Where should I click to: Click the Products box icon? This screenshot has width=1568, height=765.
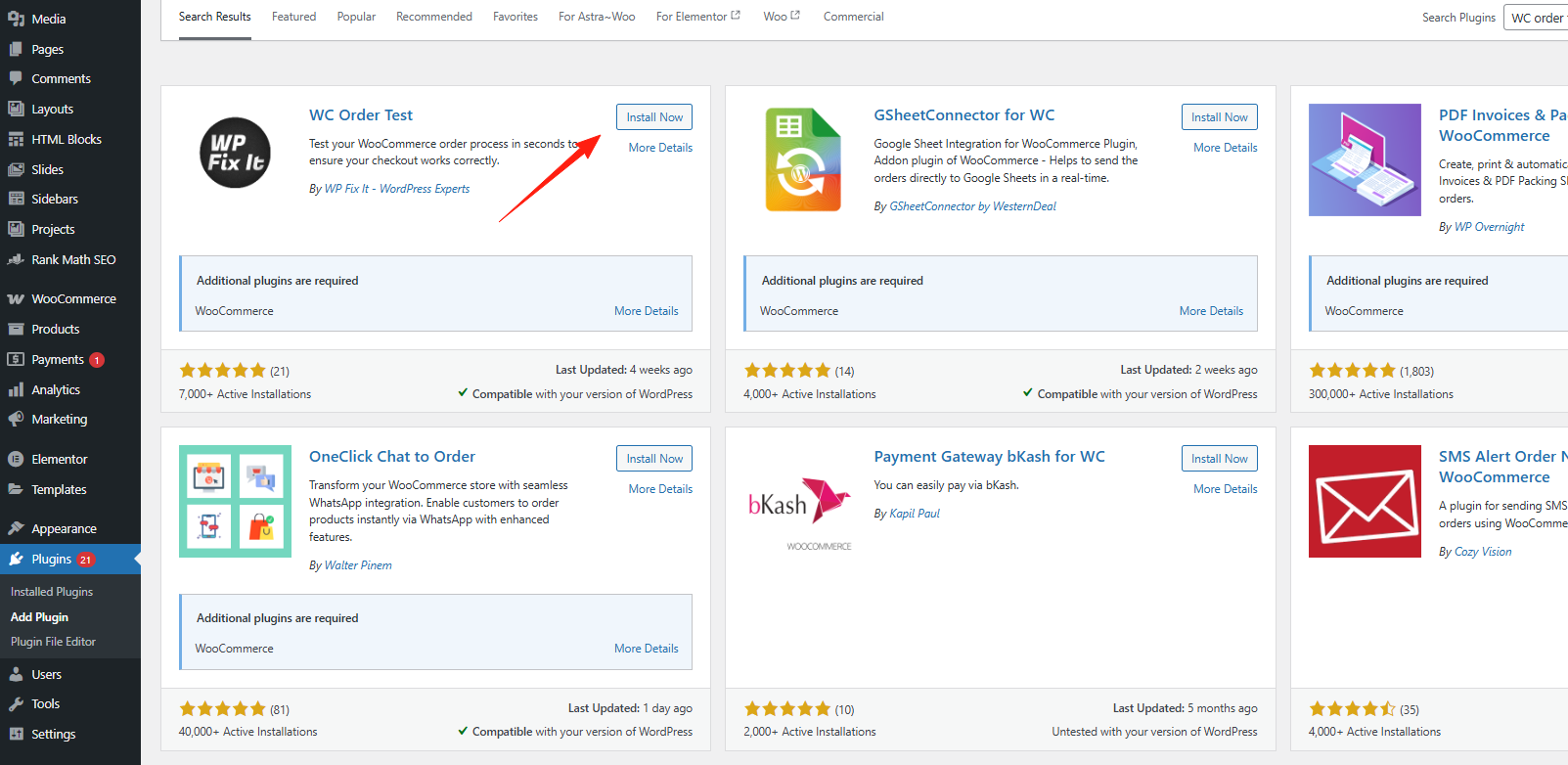pos(16,329)
